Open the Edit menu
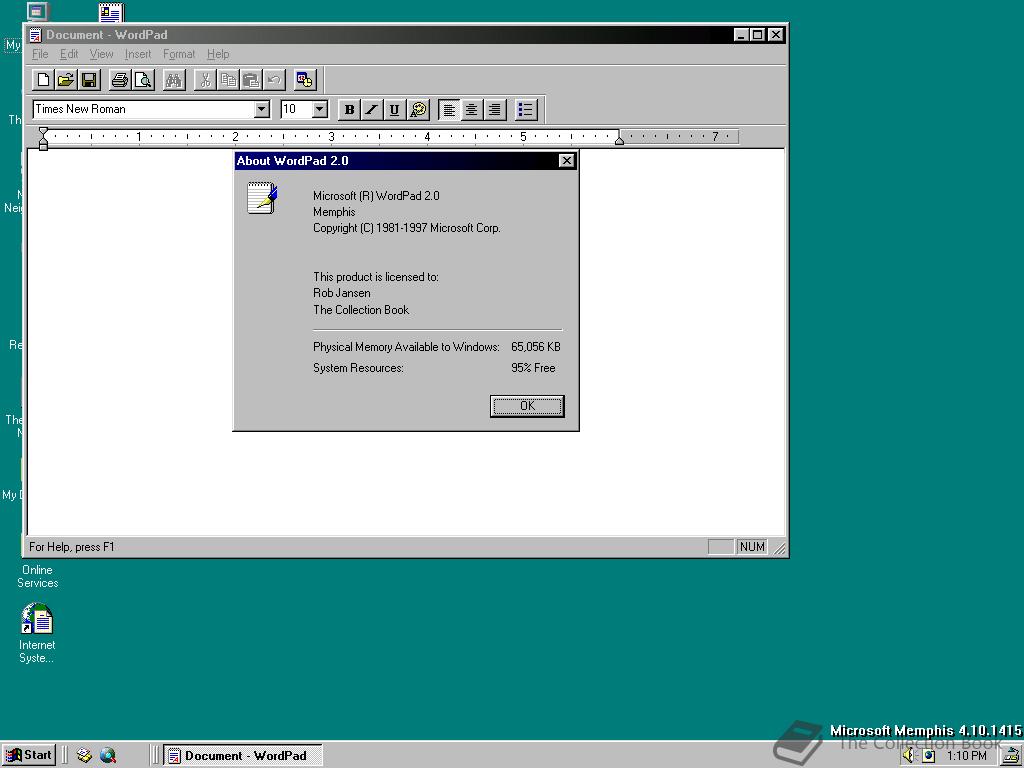The image size is (1024, 768). (69, 54)
